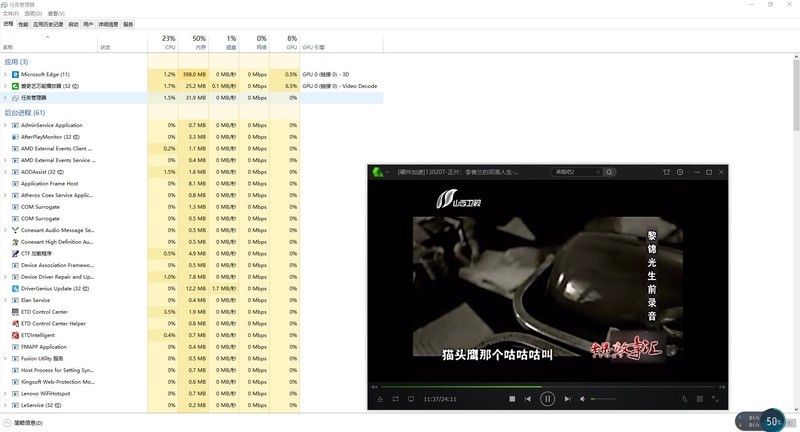Open the 选项(O) menu
Viewport: 800px width, 432px height.
pyautogui.click(x=33, y=14)
